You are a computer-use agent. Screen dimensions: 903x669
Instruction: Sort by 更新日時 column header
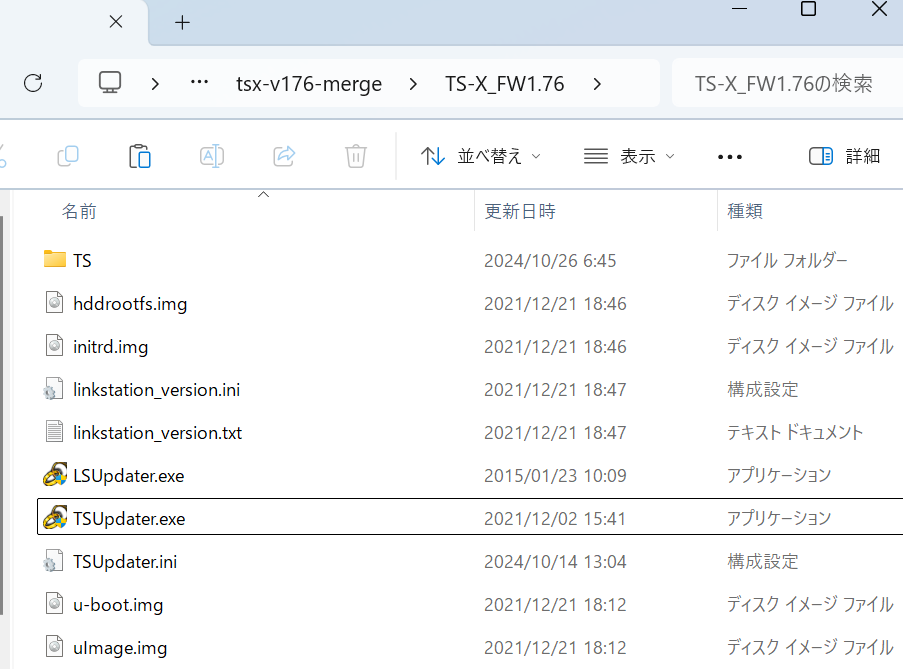(519, 211)
